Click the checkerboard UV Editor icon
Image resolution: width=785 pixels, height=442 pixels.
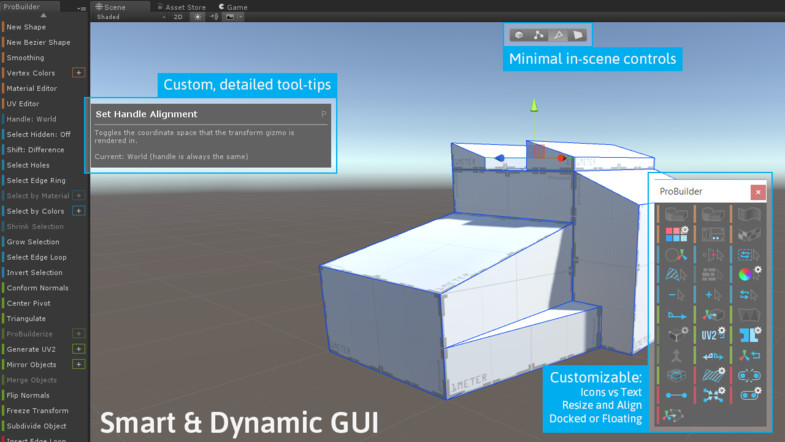pos(749,234)
